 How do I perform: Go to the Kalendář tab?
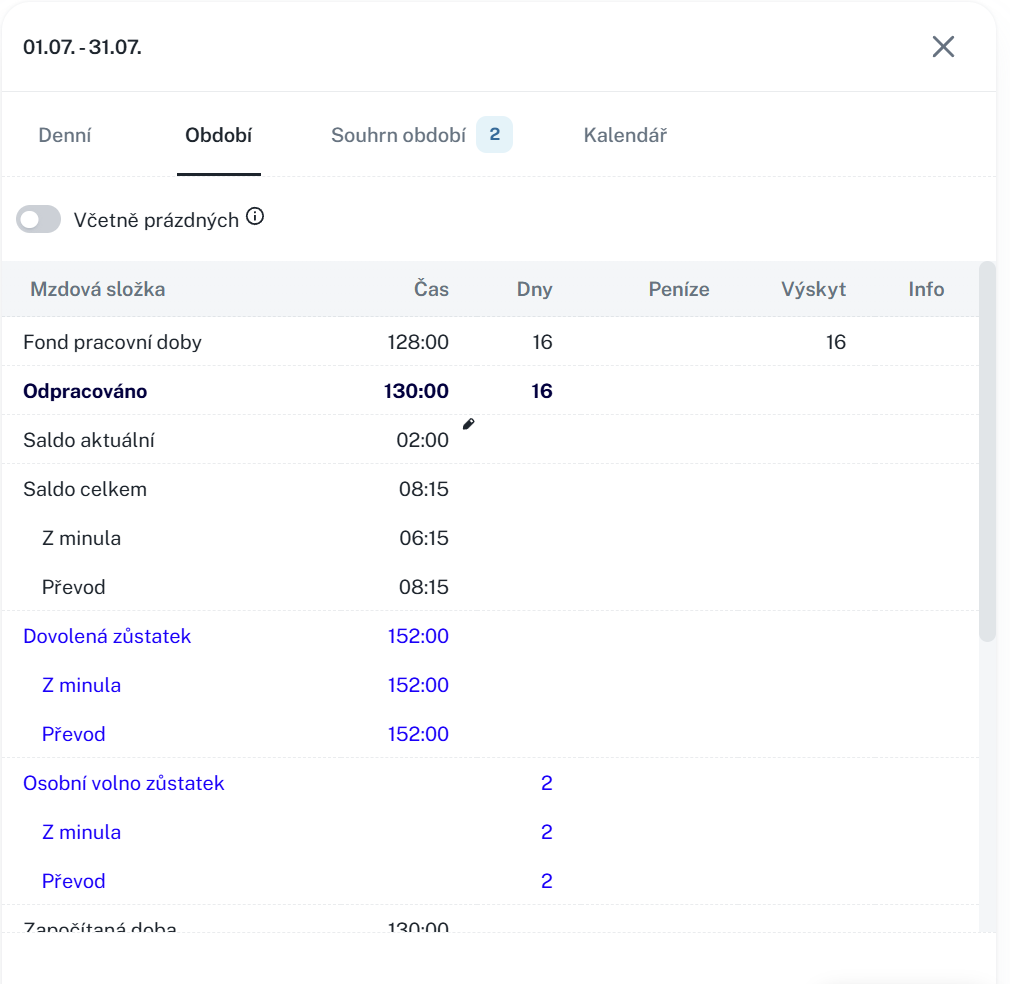(625, 135)
